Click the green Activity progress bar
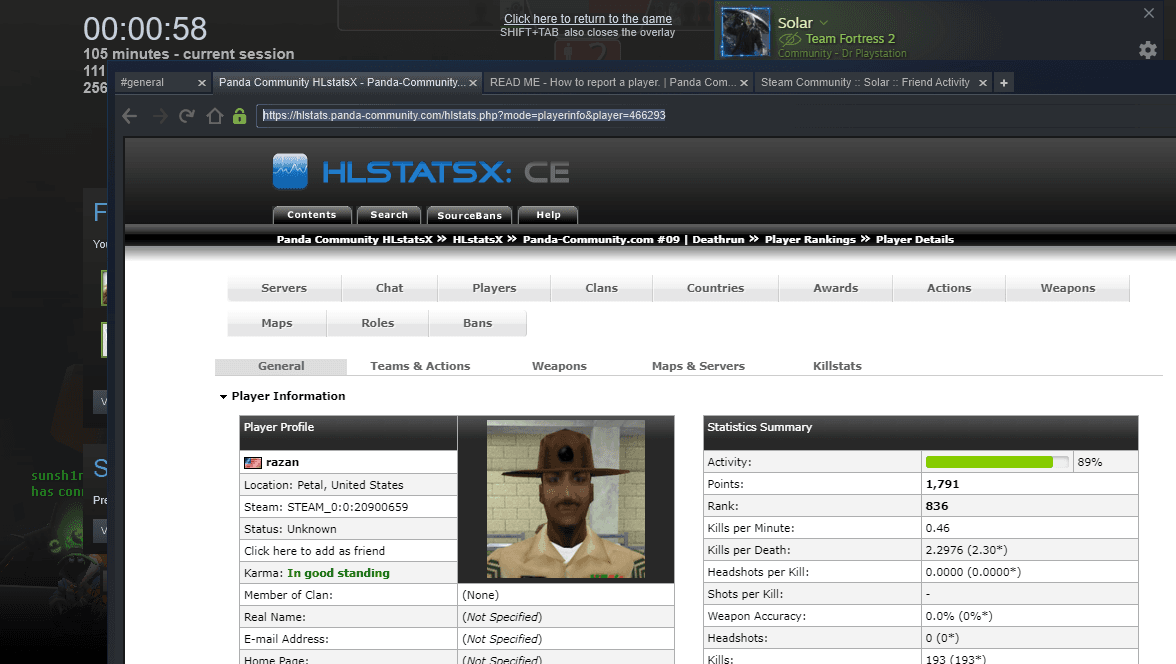 (x=989, y=462)
